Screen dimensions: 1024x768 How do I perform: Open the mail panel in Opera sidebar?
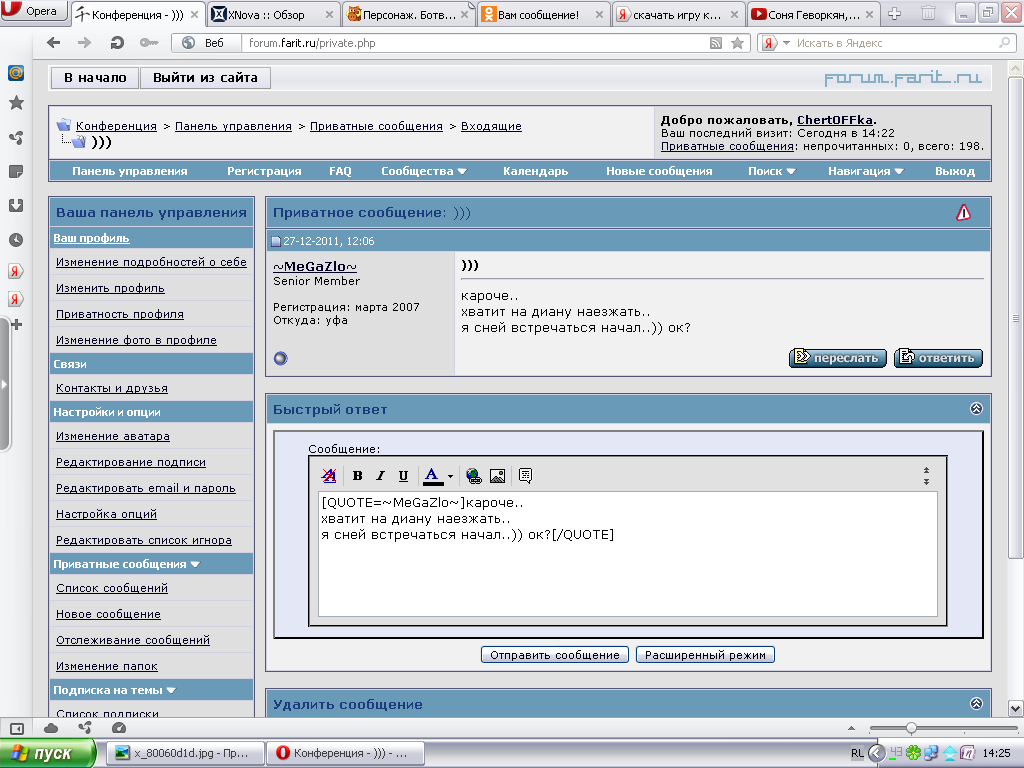[x=16, y=72]
